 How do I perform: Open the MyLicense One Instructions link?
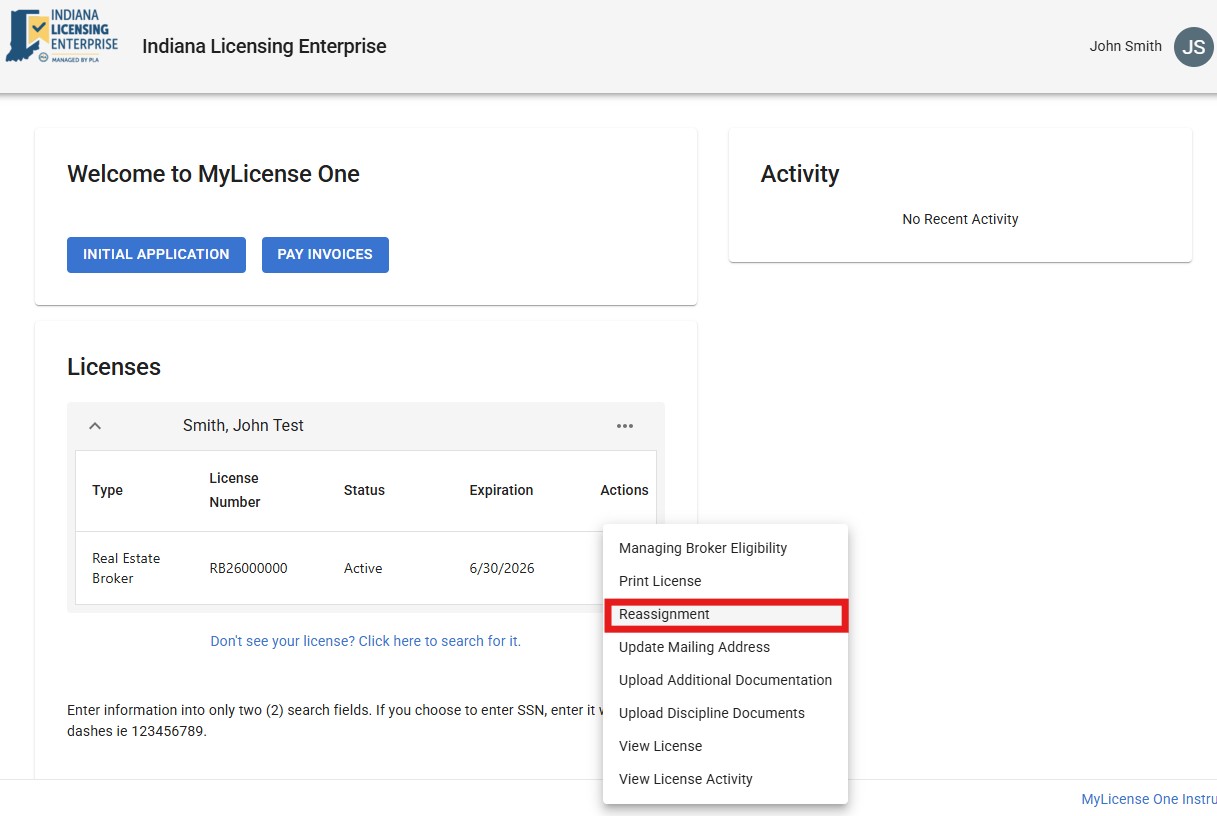pyautogui.click(x=1148, y=799)
